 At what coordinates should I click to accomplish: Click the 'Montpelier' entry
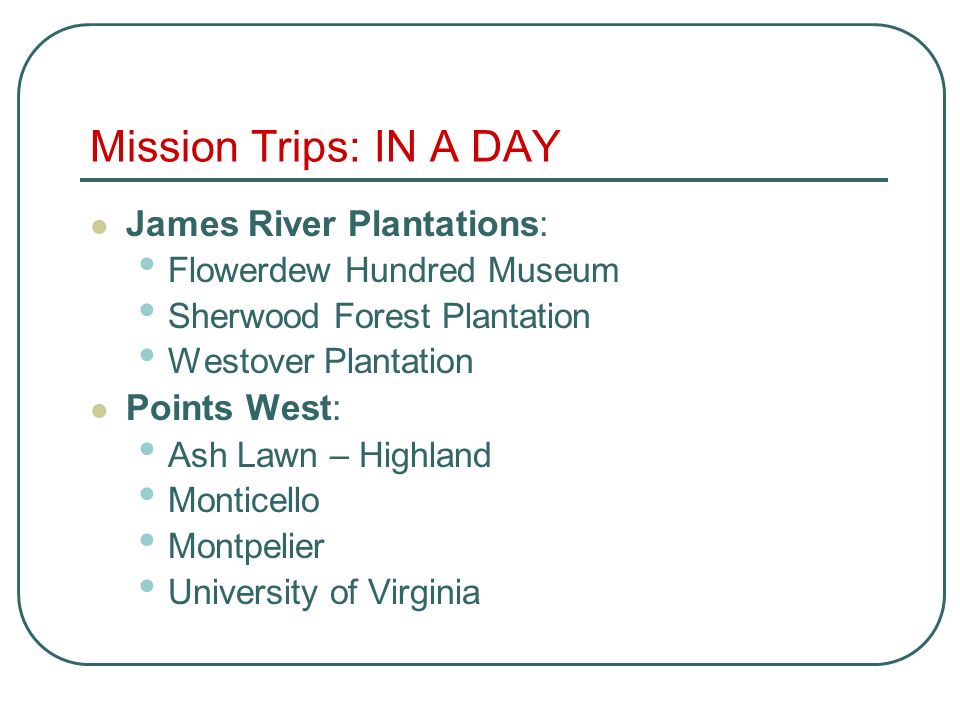[x=246, y=546]
